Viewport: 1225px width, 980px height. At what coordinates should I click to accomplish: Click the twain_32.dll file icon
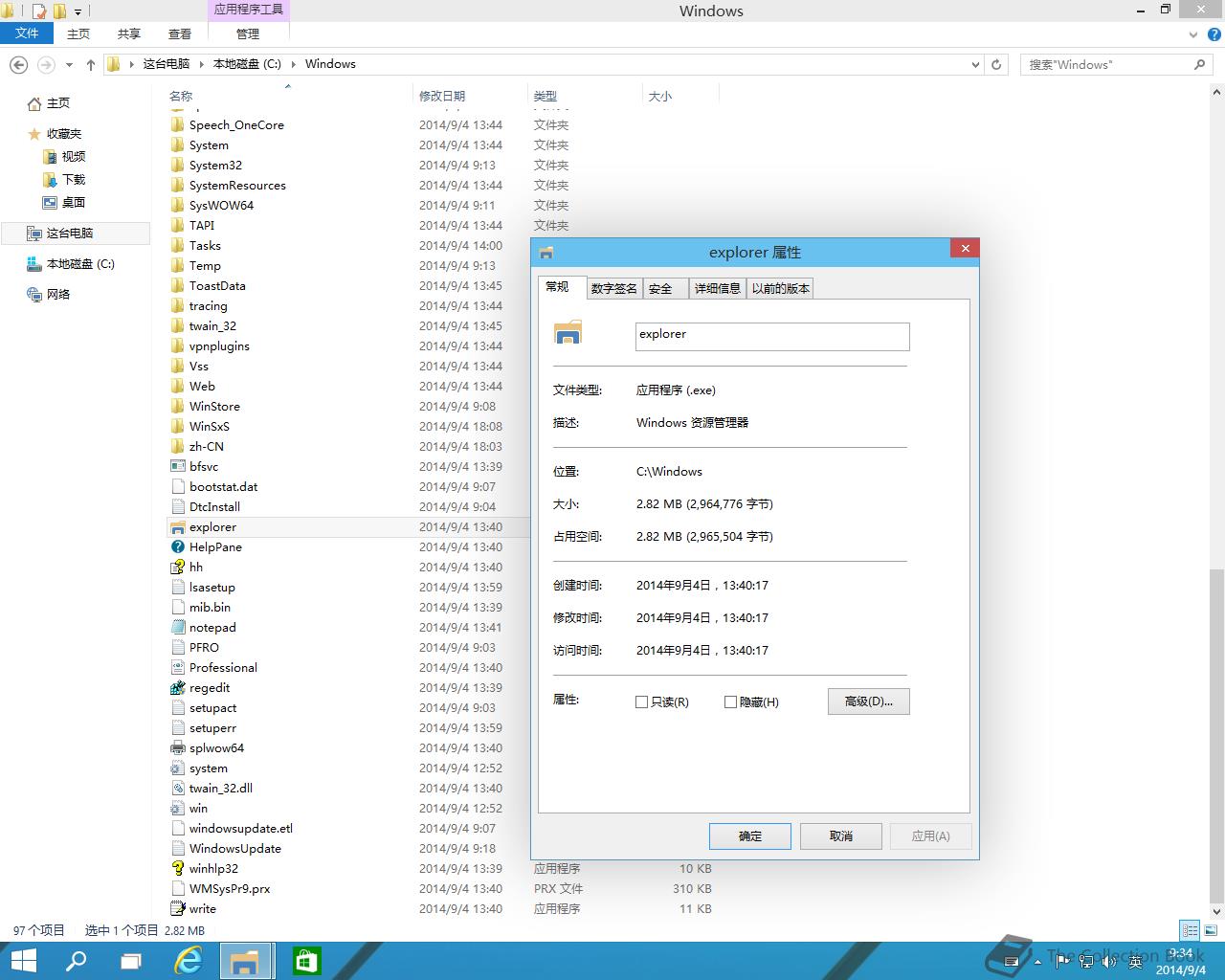pos(177,789)
